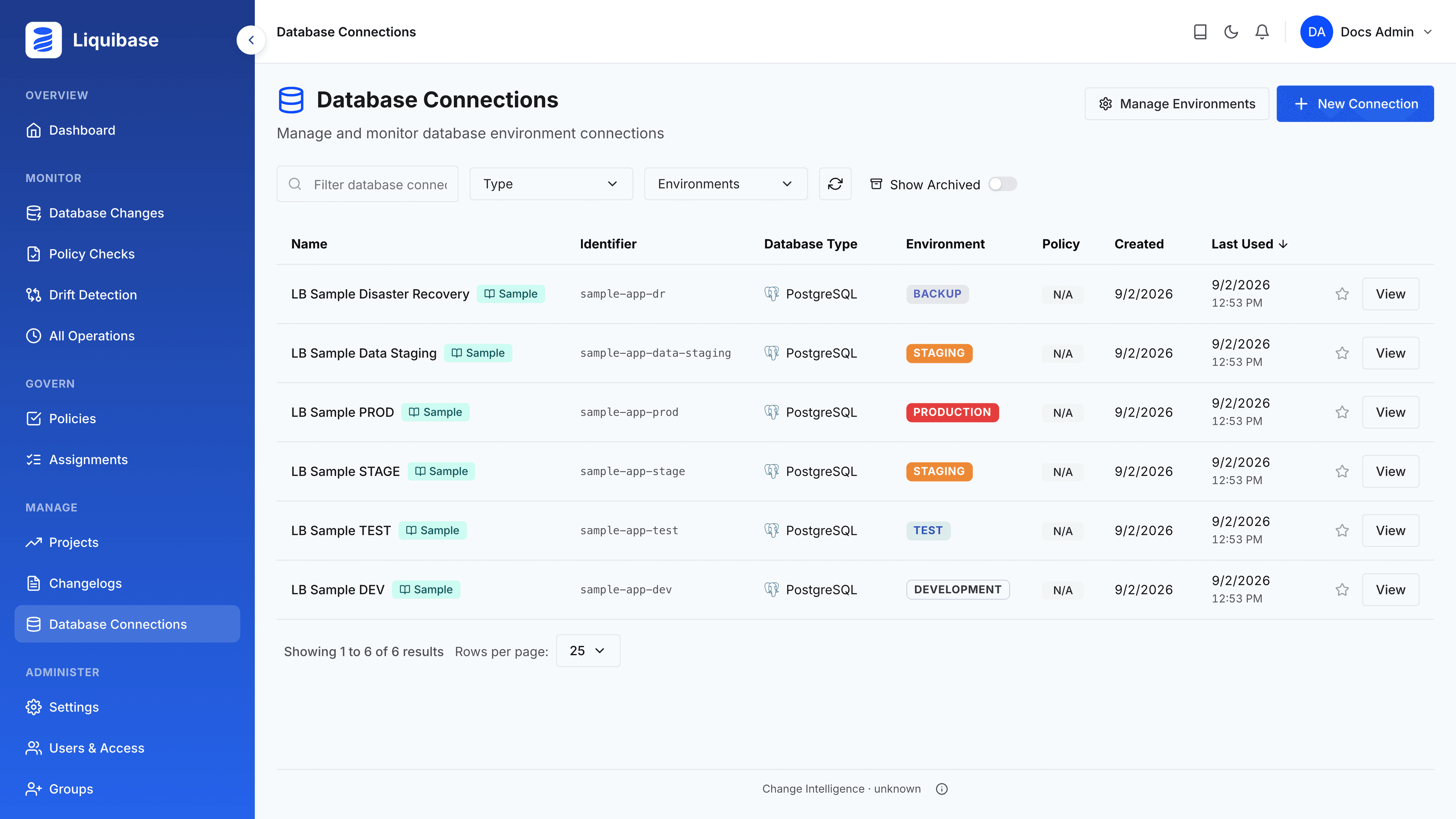Star the LB Sample PROD connection
The width and height of the screenshot is (1456, 819).
tap(1342, 413)
